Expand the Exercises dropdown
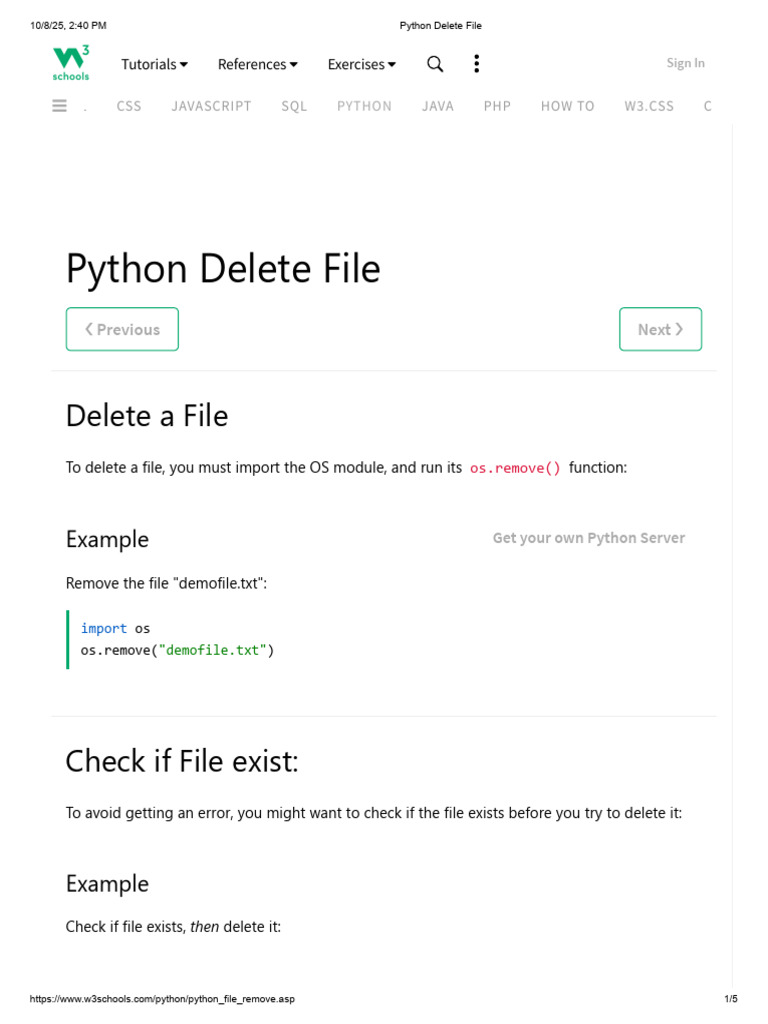Image resolution: width=768 pixels, height=1024 pixels. click(362, 64)
